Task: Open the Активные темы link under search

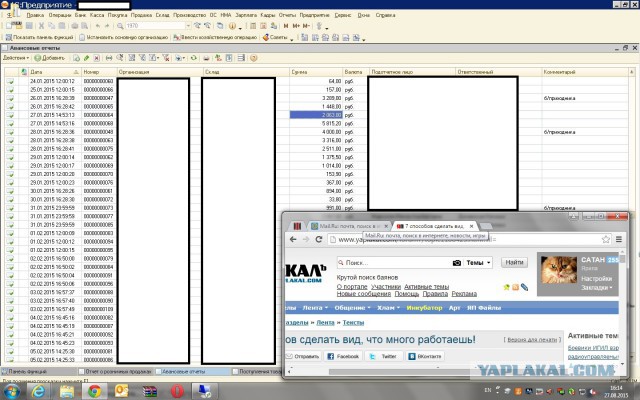Action: click(x=426, y=287)
